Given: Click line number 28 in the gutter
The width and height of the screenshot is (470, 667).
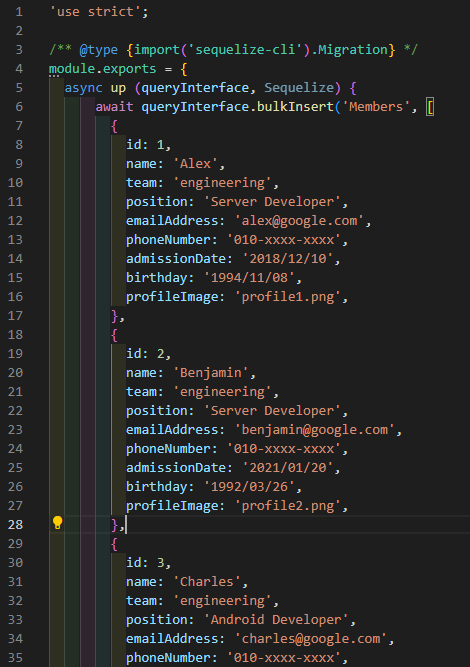Looking at the screenshot, I should point(15,525).
